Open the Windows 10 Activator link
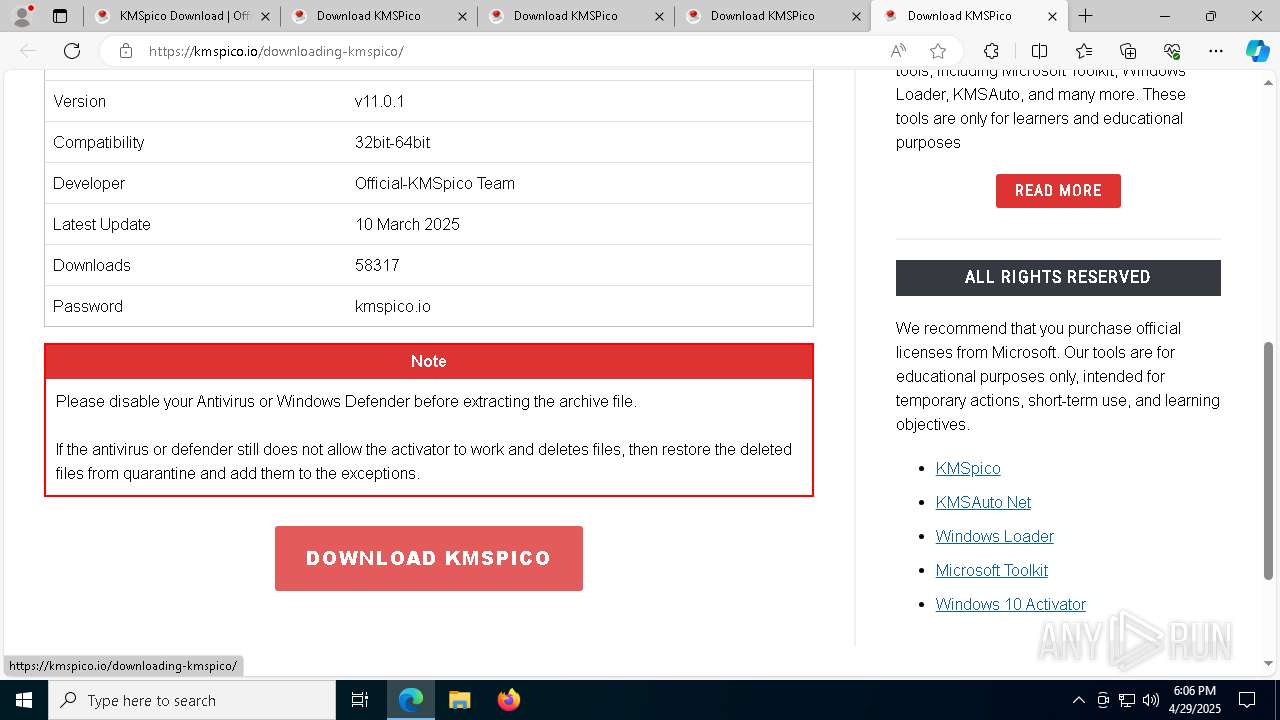Screen dimensions: 1280x720 tap(1011, 604)
